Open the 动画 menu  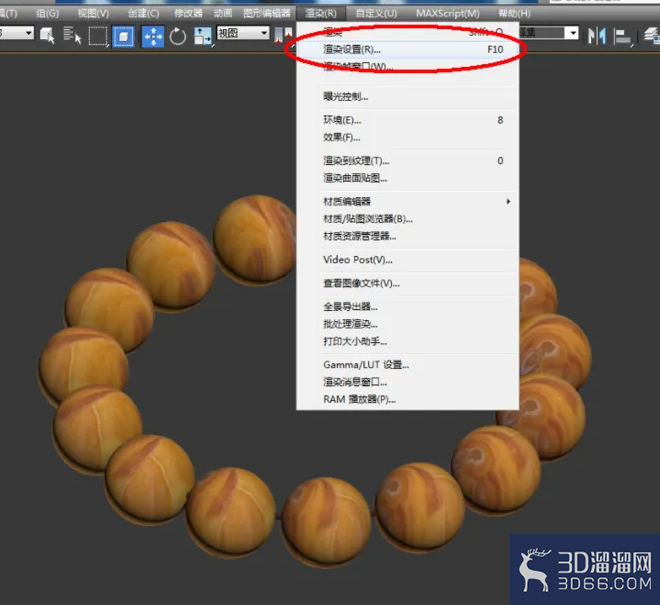222,13
